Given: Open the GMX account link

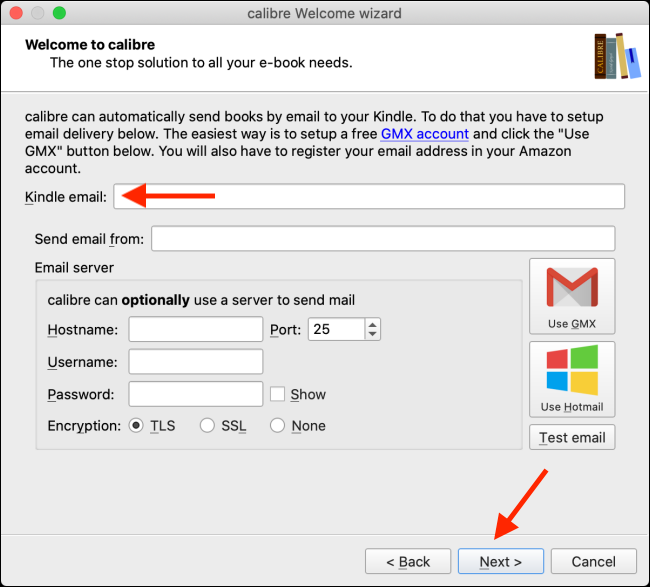Looking at the screenshot, I should (x=424, y=134).
